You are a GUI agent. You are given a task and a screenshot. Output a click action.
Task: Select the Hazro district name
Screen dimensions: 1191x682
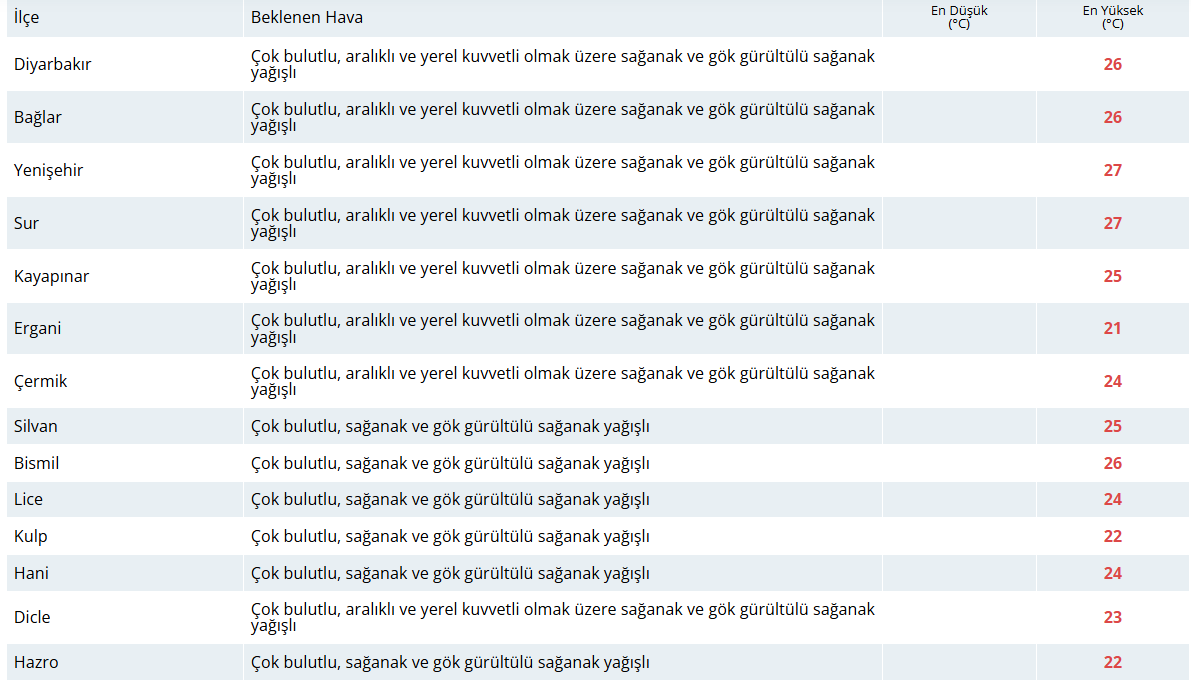click(x=36, y=662)
